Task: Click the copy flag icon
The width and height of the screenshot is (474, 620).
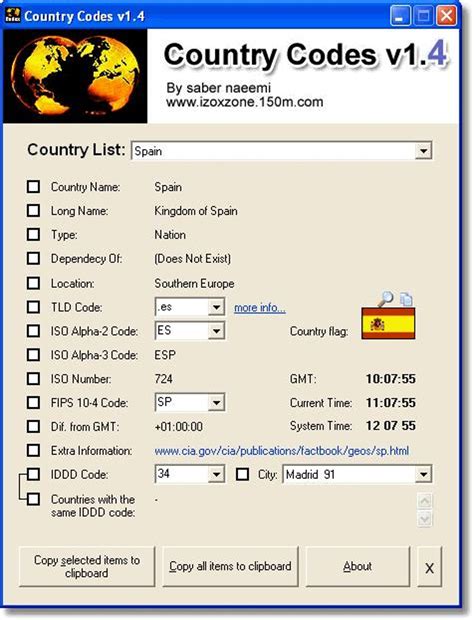Action: coord(406,299)
